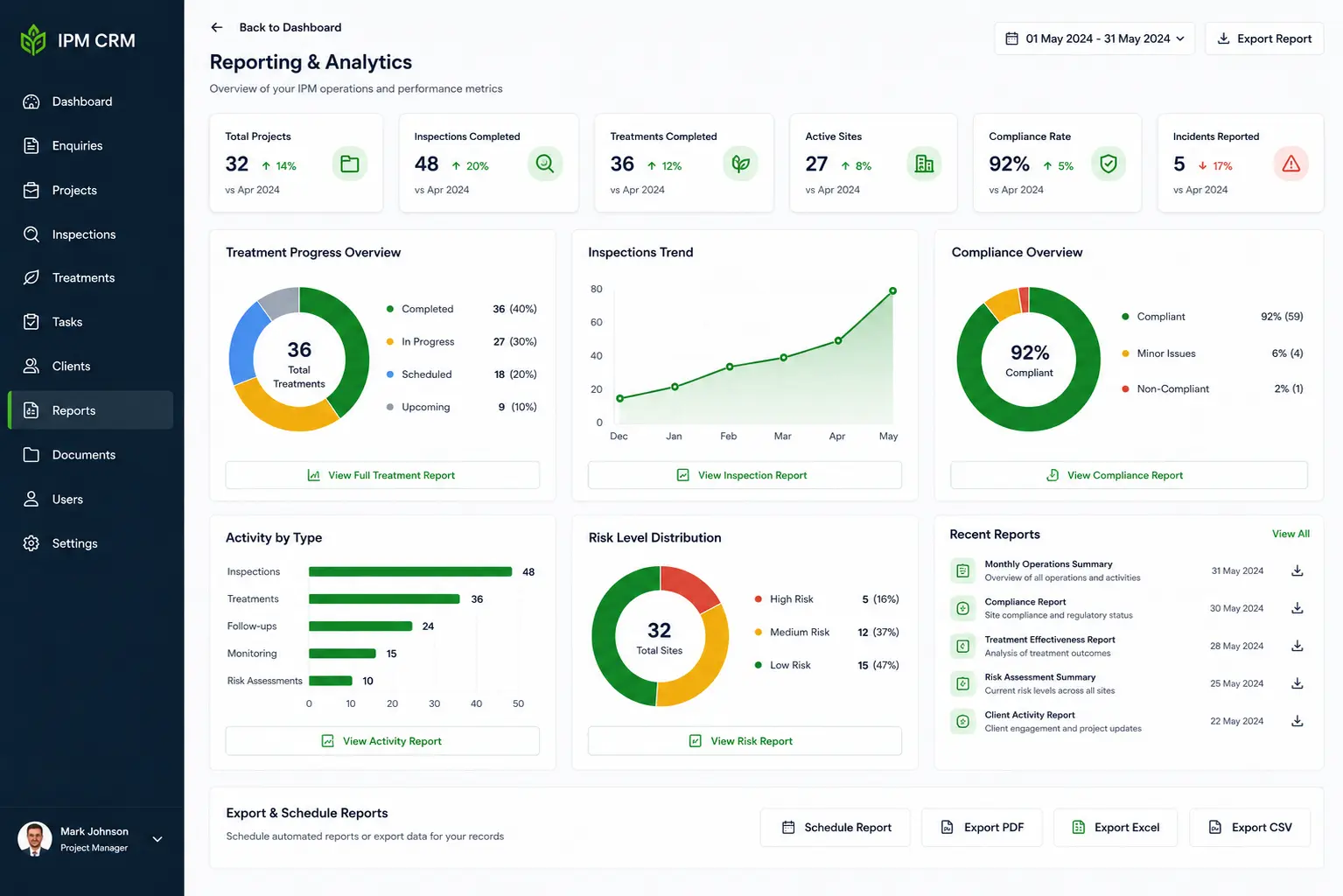Screen dimensions: 1343x896
Task: Click the Export CSV button
Action: coord(1250,828)
